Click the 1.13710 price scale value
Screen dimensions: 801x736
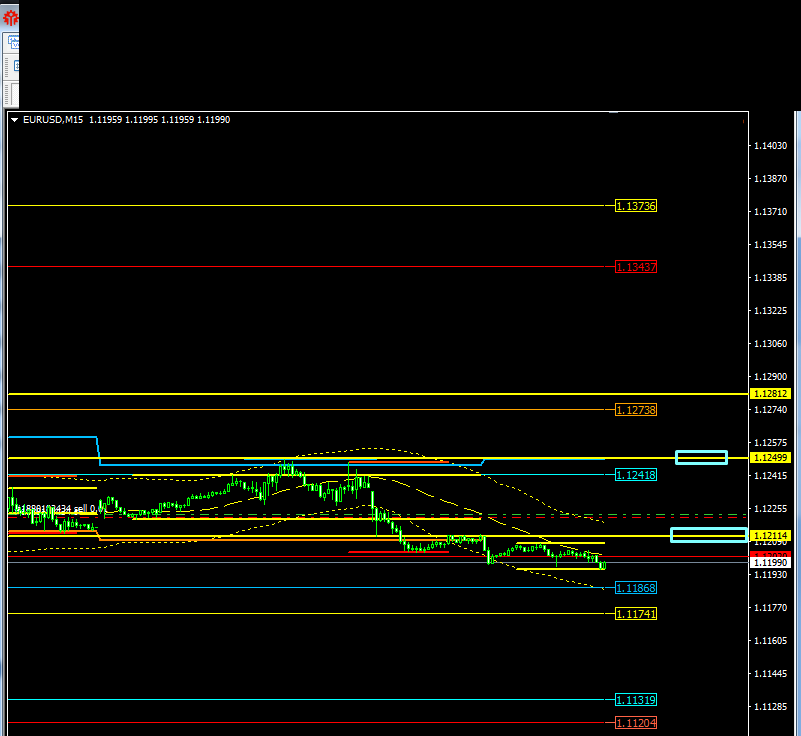click(x=770, y=211)
